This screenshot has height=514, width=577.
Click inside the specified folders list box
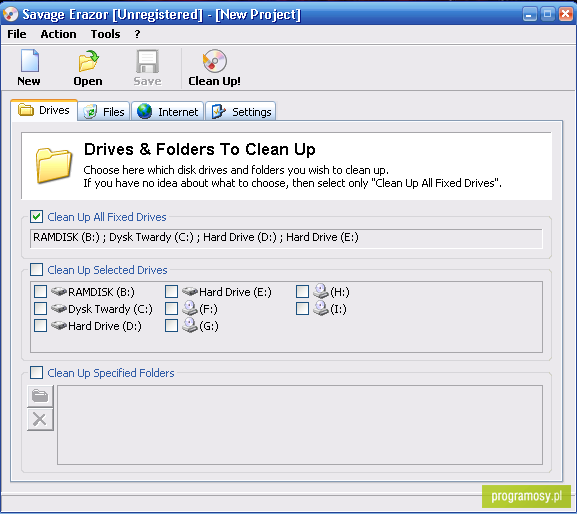click(x=300, y=425)
